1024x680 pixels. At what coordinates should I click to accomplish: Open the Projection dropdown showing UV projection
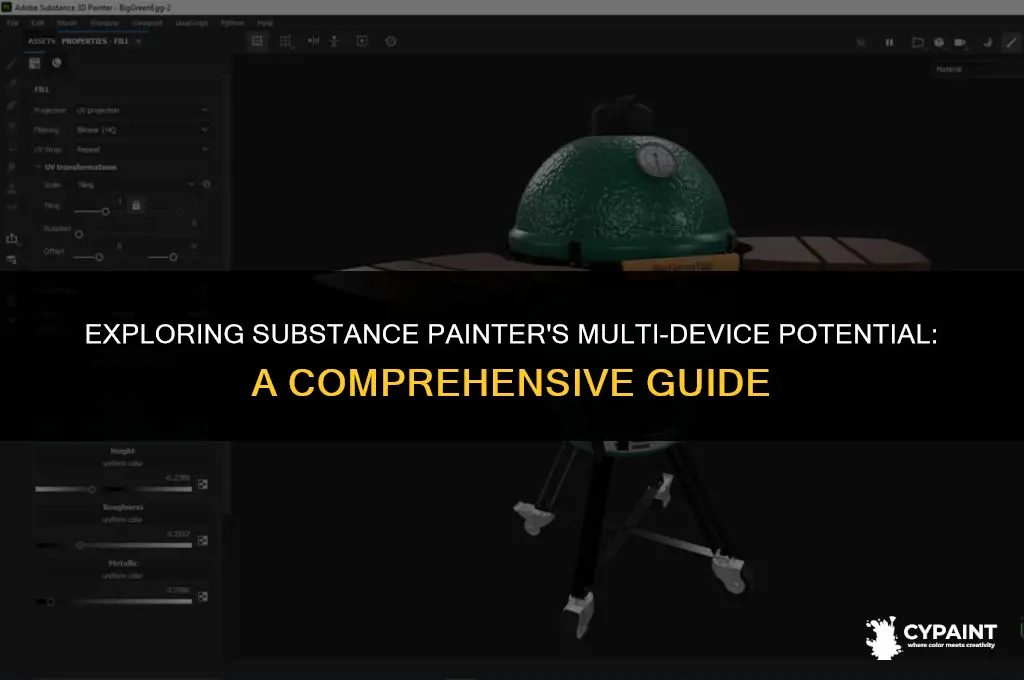(x=142, y=110)
